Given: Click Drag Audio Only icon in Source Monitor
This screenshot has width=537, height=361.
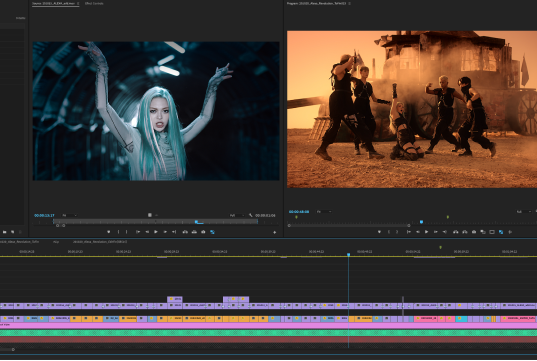Looking at the screenshot, I should point(156,215).
